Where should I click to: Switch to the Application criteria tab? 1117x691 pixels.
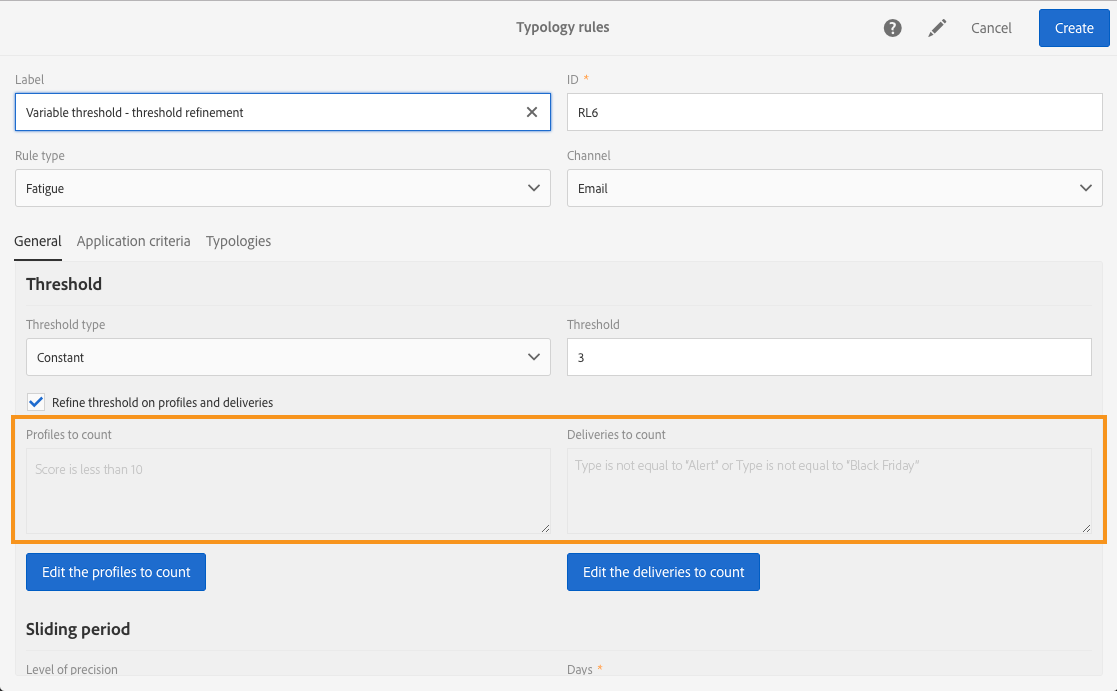tap(133, 241)
